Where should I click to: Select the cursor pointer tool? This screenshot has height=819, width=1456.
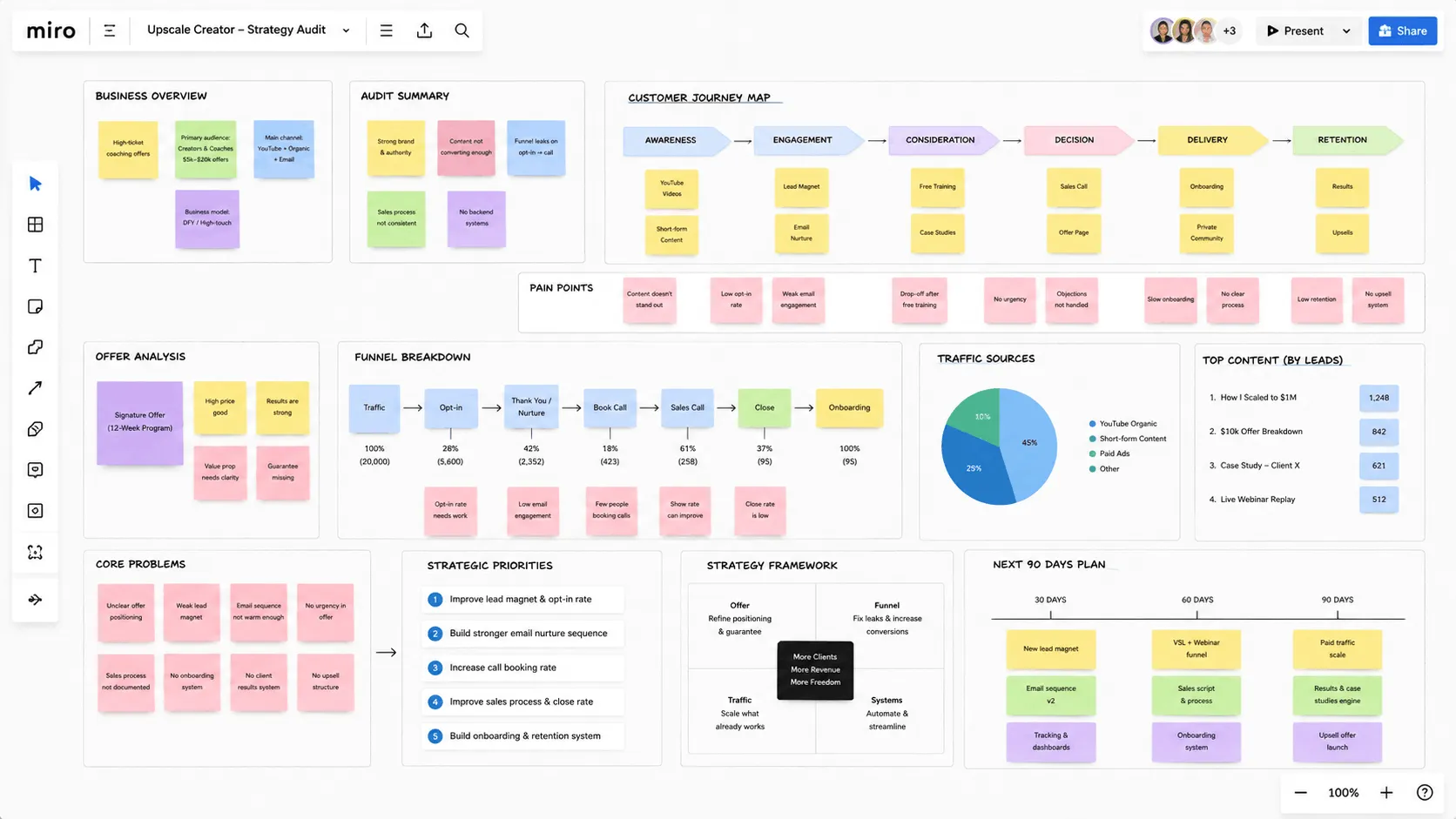click(35, 184)
